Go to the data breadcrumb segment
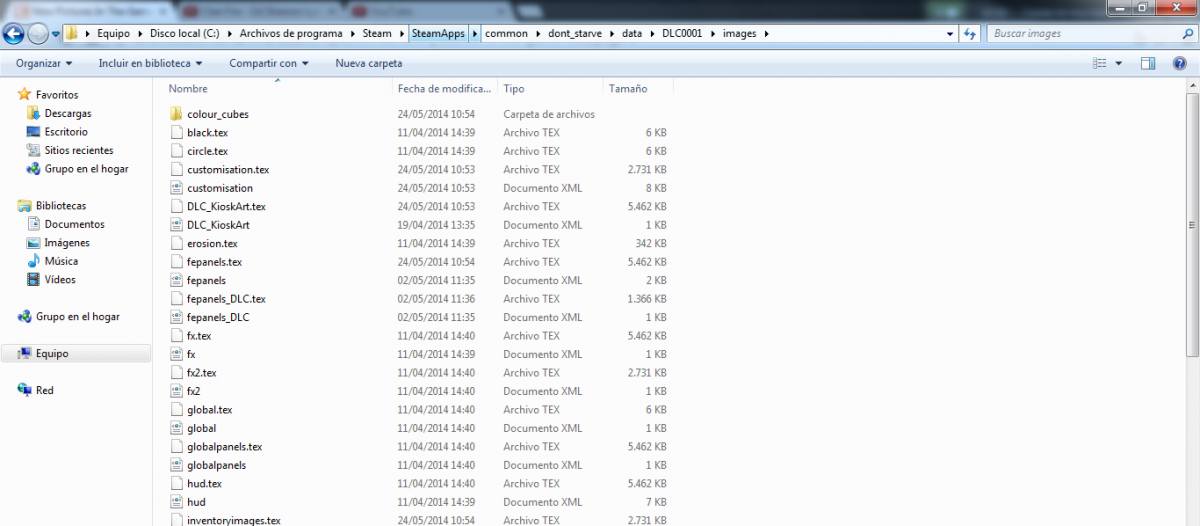 (x=631, y=33)
